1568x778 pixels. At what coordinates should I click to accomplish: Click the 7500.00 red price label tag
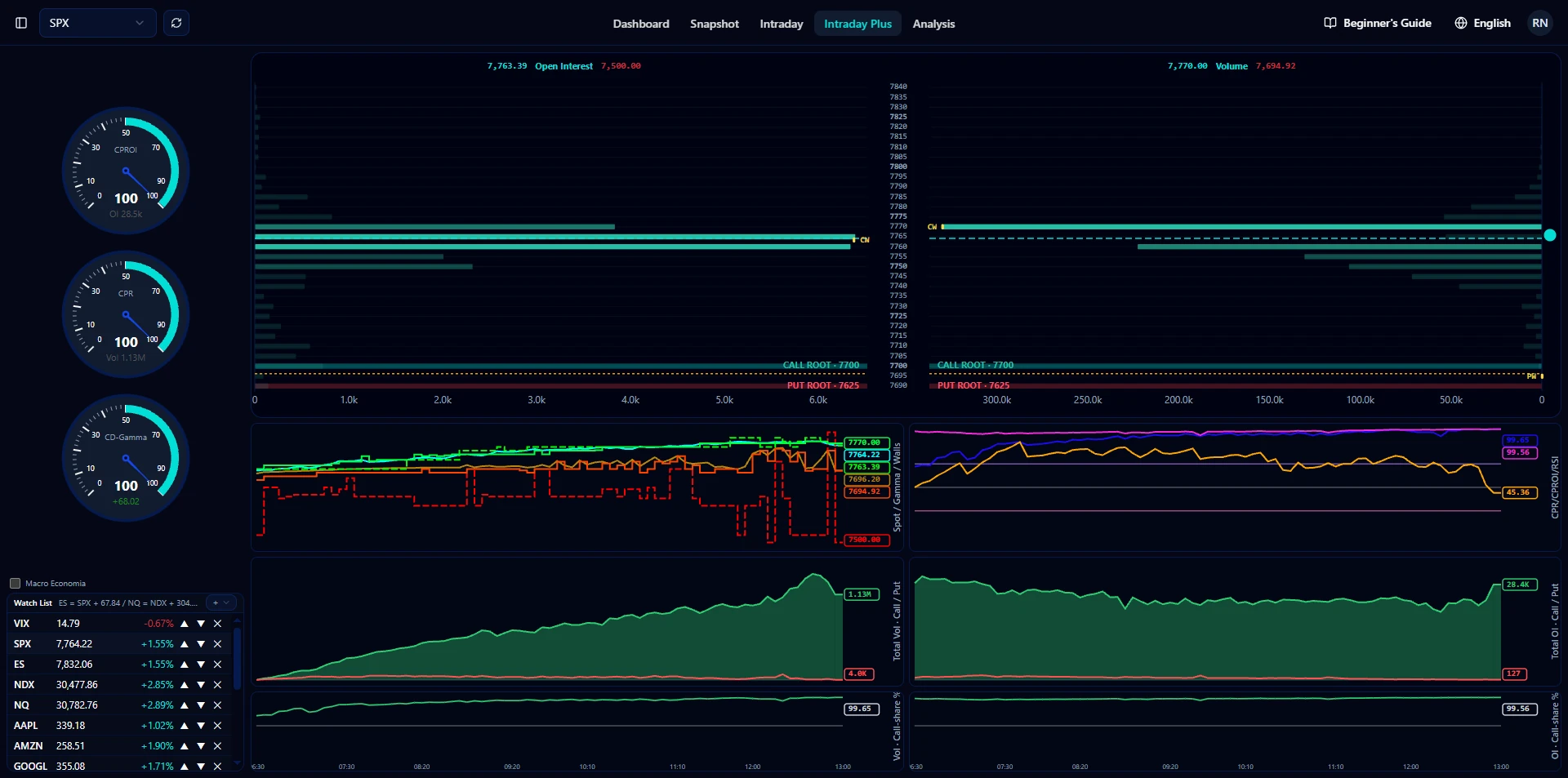pos(866,540)
